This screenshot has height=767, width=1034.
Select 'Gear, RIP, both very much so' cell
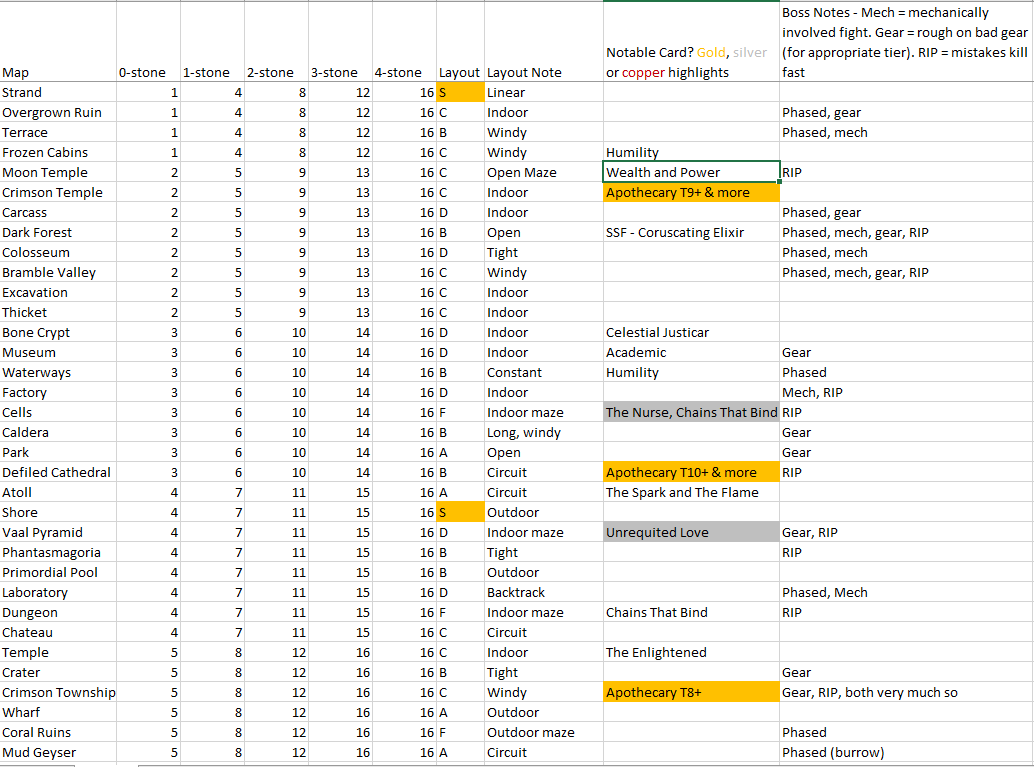(x=907, y=692)
